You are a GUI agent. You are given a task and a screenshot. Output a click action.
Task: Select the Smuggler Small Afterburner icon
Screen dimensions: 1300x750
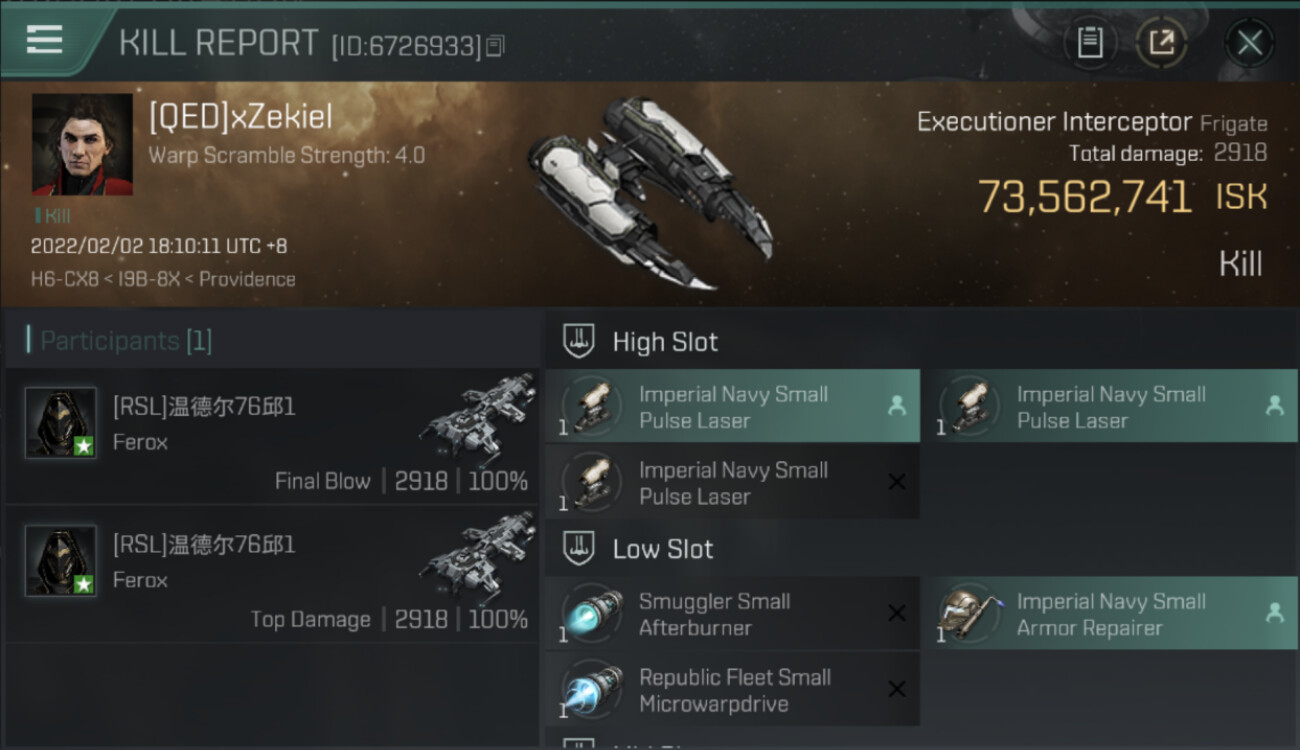tap(592, 614)
